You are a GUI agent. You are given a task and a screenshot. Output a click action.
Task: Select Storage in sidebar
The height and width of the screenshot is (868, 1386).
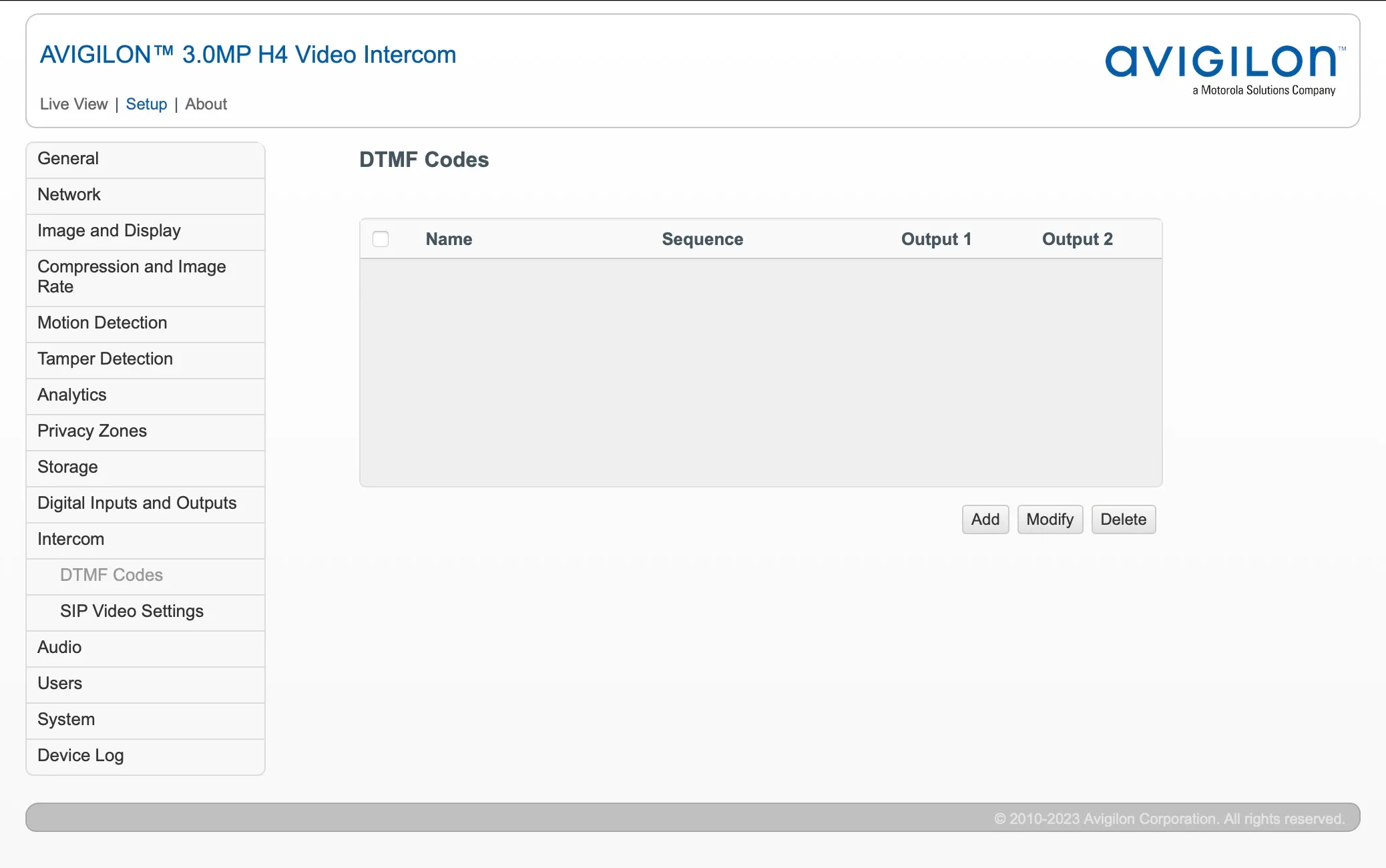tap(146, 467)
